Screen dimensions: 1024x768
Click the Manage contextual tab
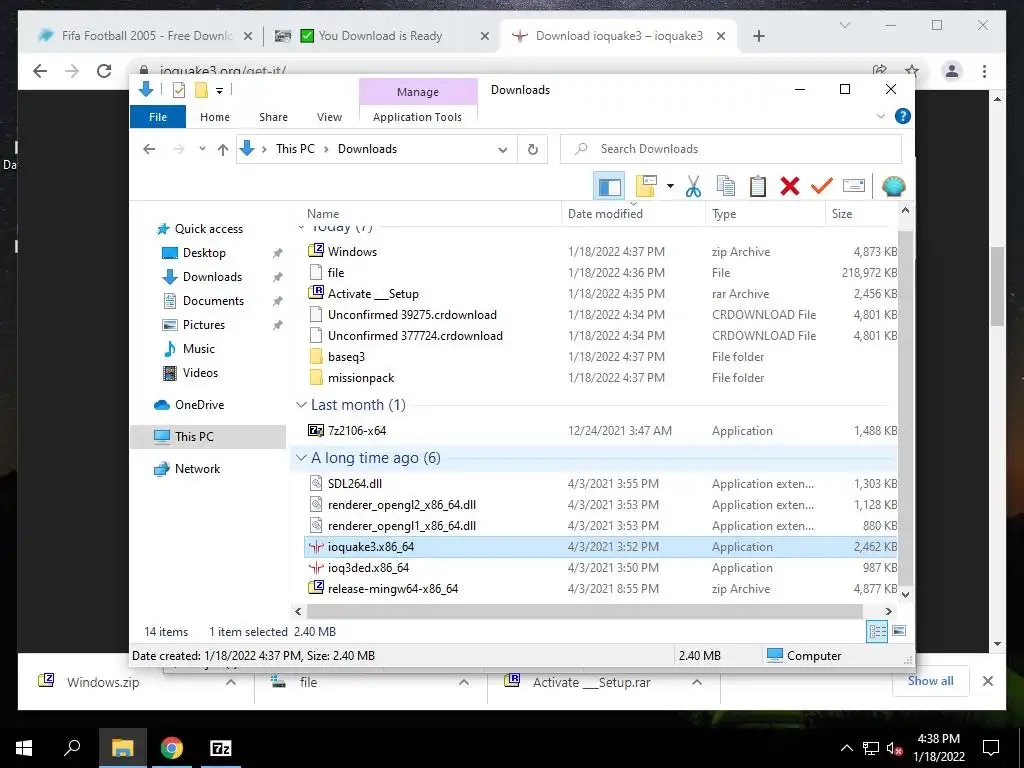click(x=418, y=92)
